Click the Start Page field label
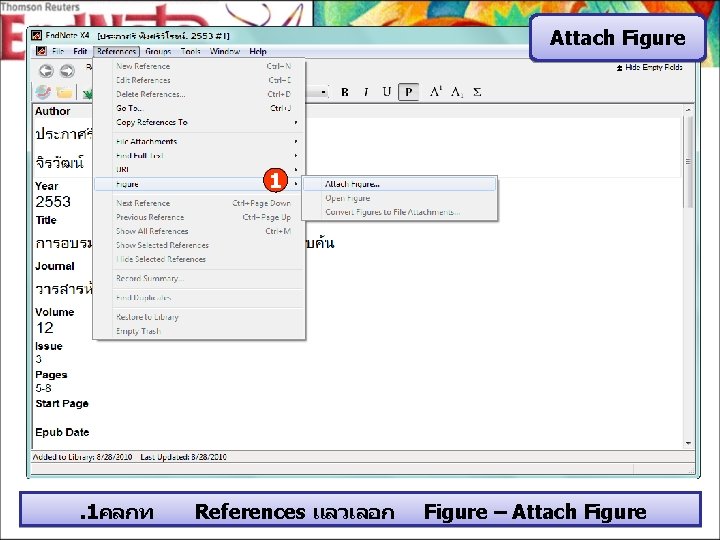 point(62,404)
